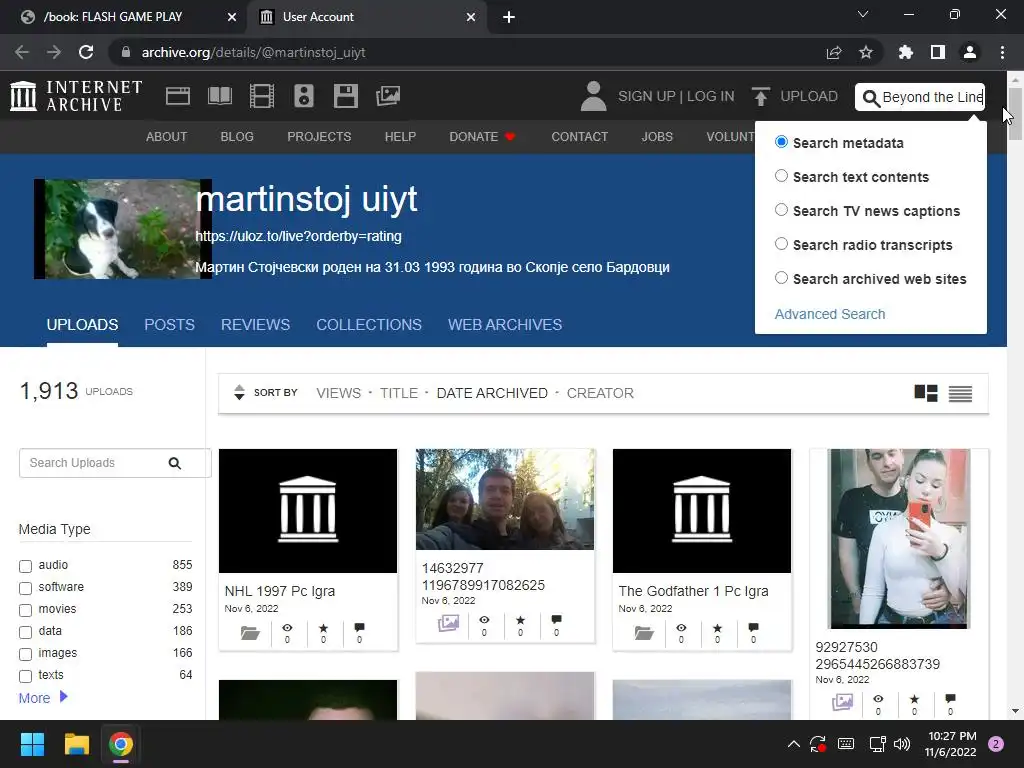
Task: Click Chrome icon in taskbar
Action: click(121, 744)
